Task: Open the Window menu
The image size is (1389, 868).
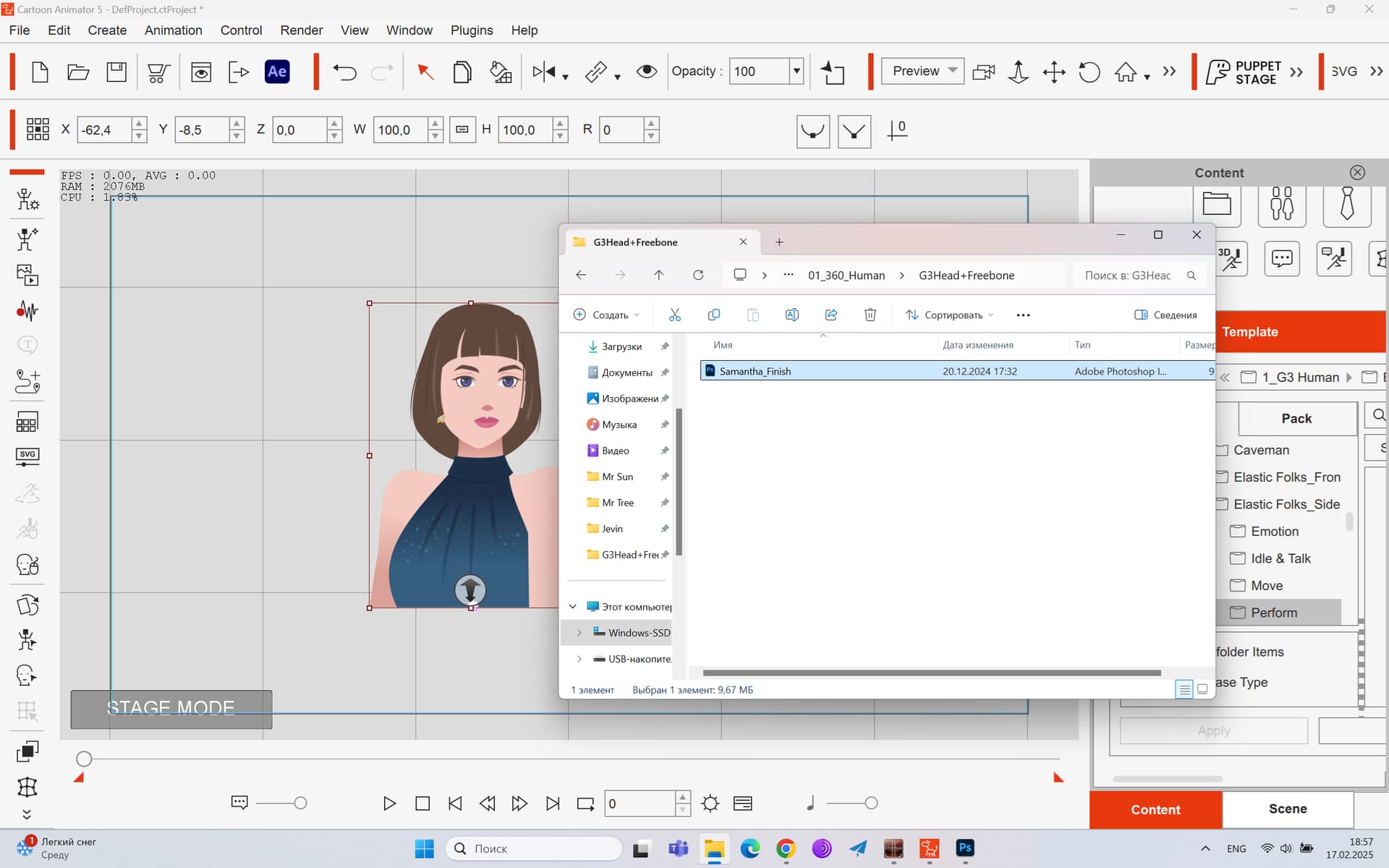Action: [x=409, y=30]
